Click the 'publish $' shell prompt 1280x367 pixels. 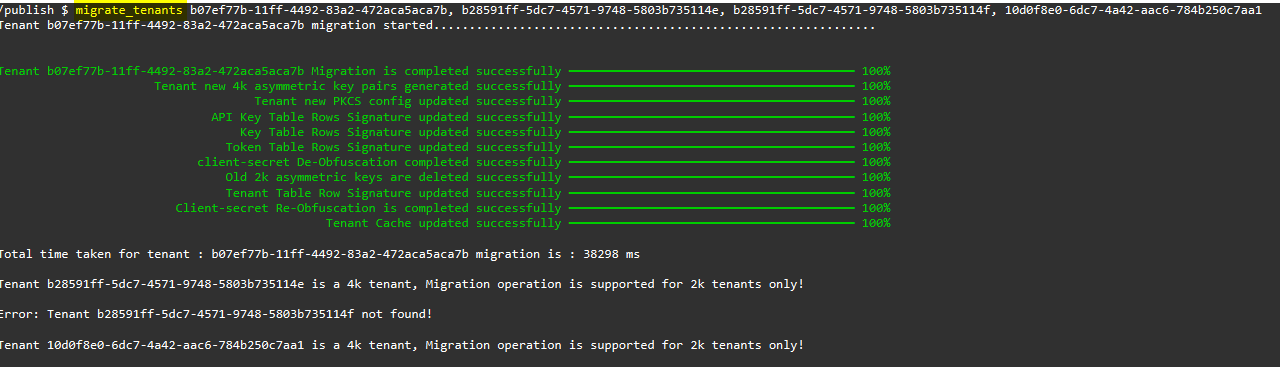tap(34, 9)
